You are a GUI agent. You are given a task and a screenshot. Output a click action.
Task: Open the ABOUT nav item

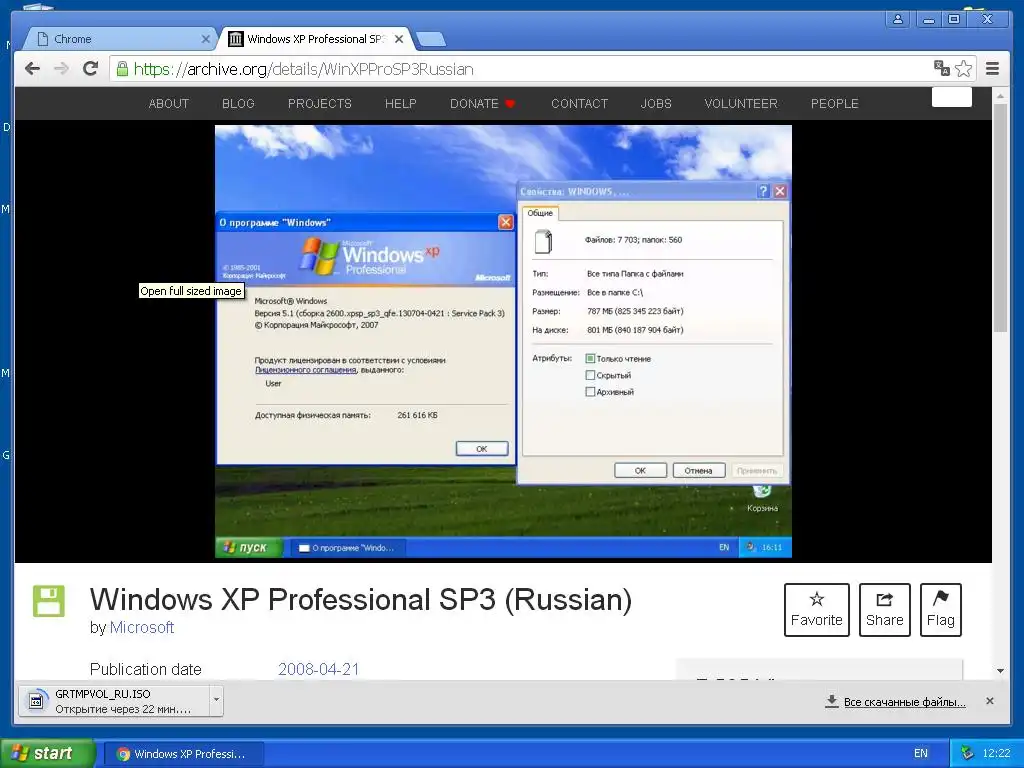(168, 104)
